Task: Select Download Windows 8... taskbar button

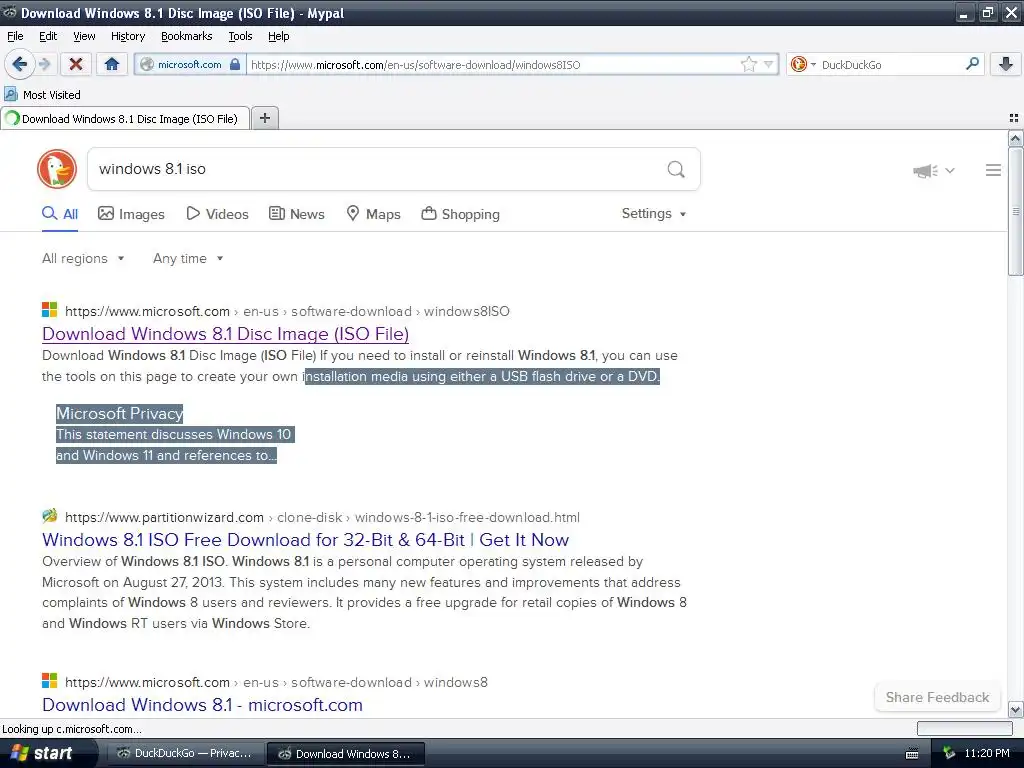Action: pyautogui.click(x=345, y=754)
